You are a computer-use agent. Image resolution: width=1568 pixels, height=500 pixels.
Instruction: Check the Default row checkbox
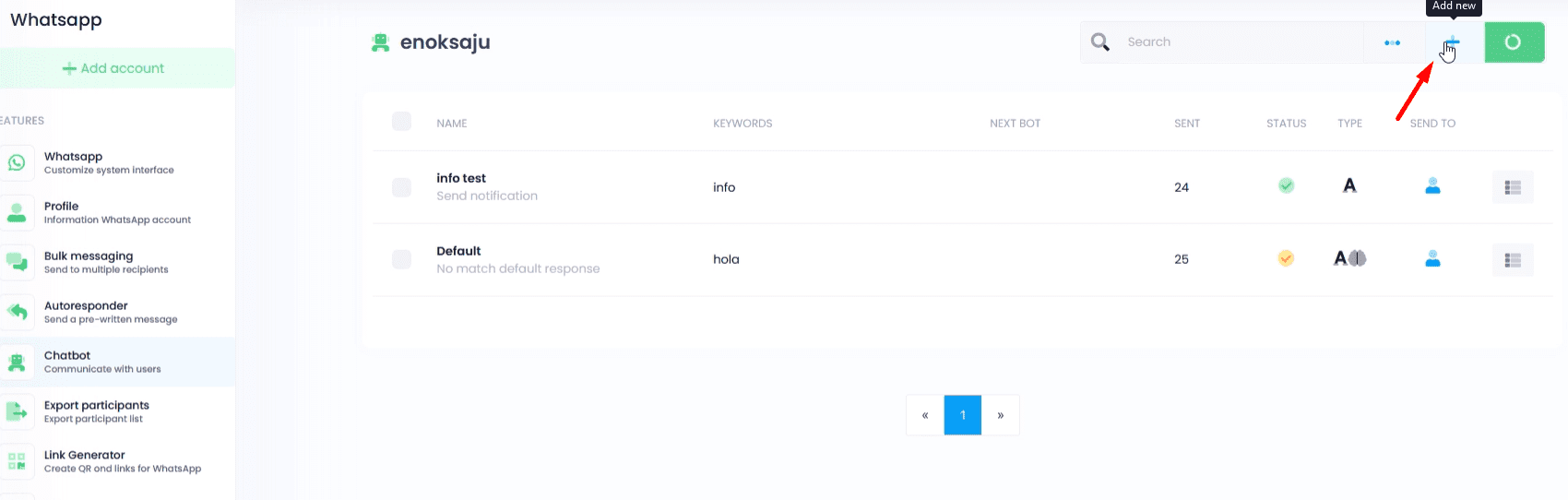coord(401,259)
